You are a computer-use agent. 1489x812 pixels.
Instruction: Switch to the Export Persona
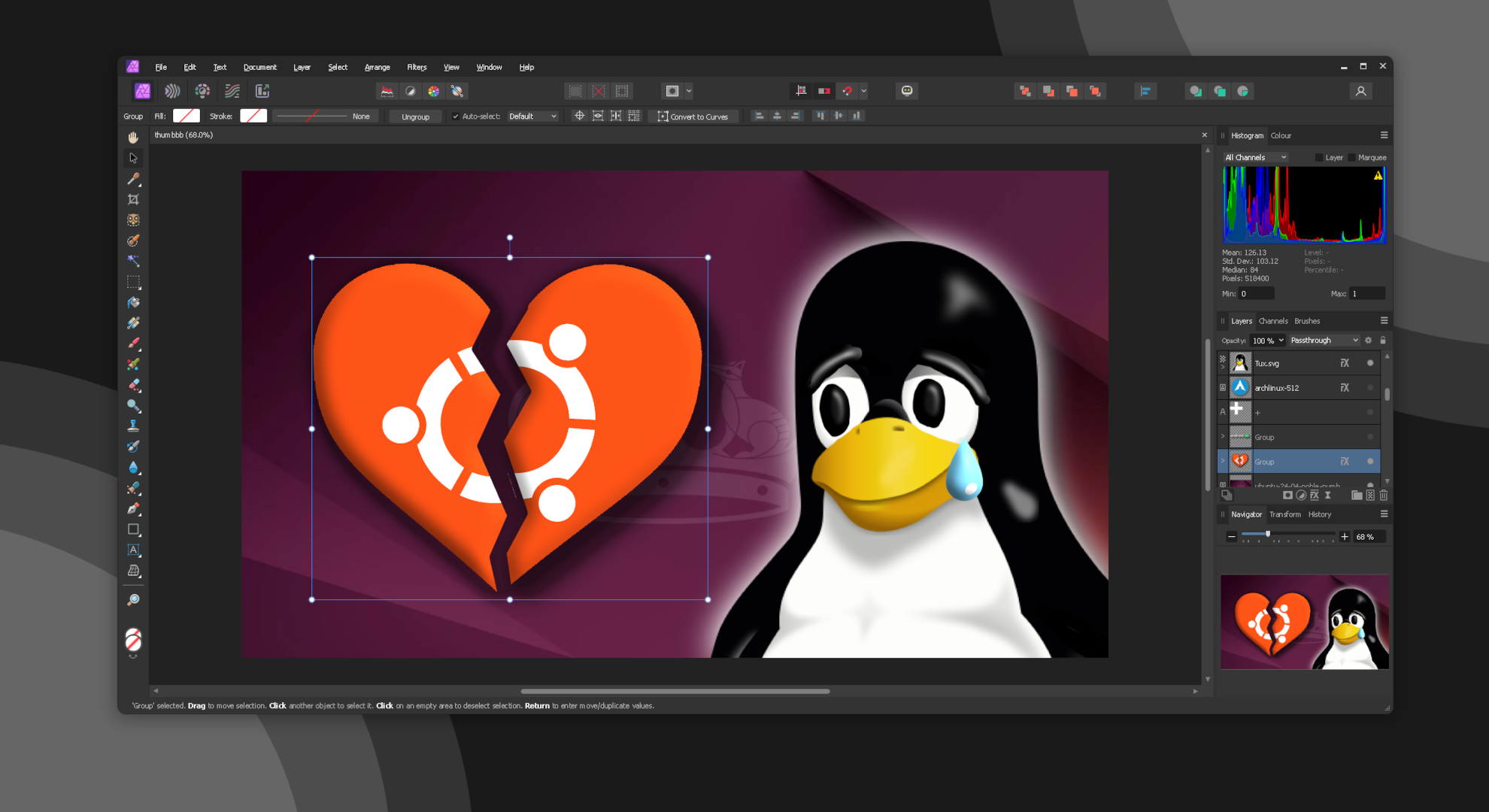tap(262, 91)
